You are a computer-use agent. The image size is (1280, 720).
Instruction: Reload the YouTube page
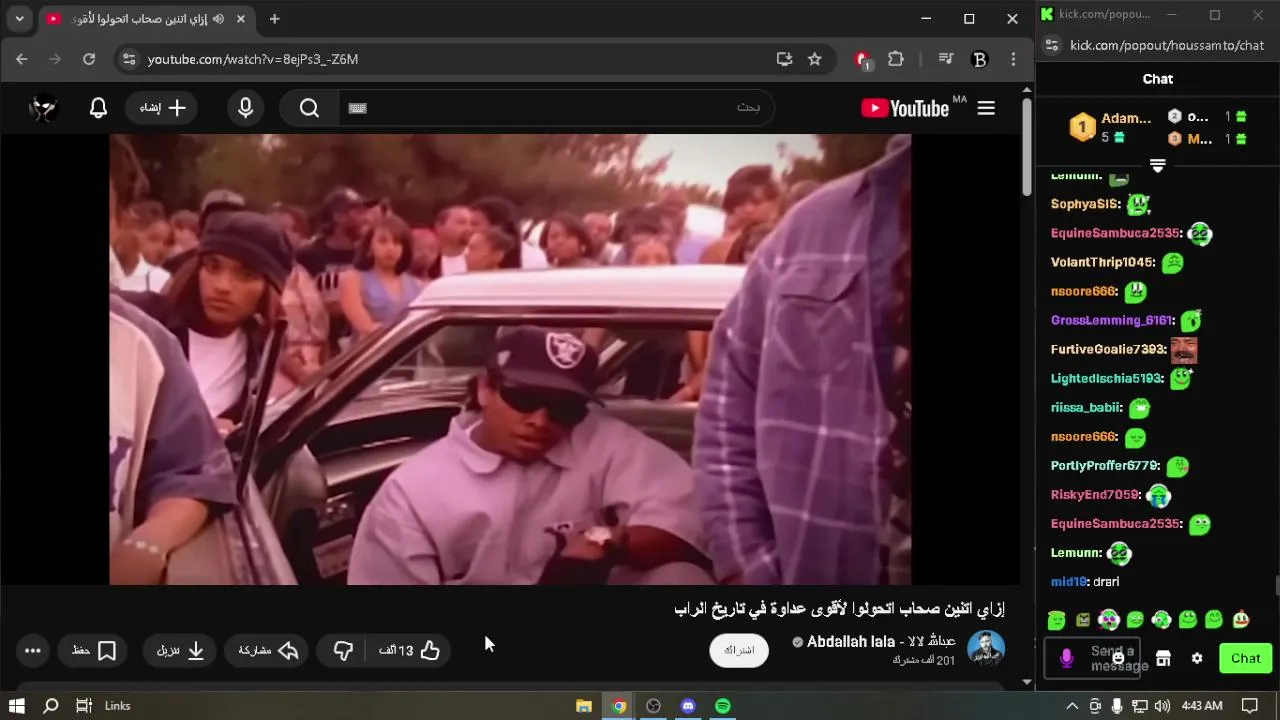tap(89, 59)
